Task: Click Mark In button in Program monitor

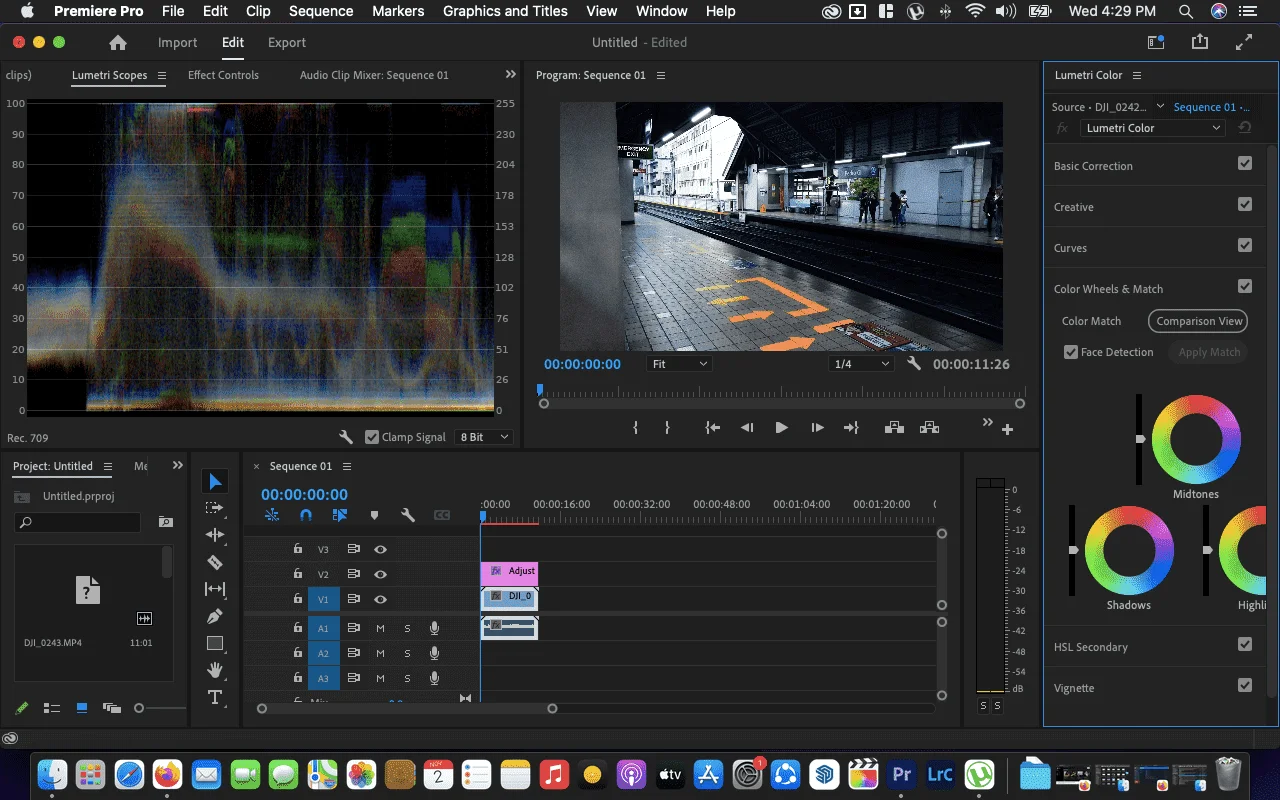Action: 636,427
